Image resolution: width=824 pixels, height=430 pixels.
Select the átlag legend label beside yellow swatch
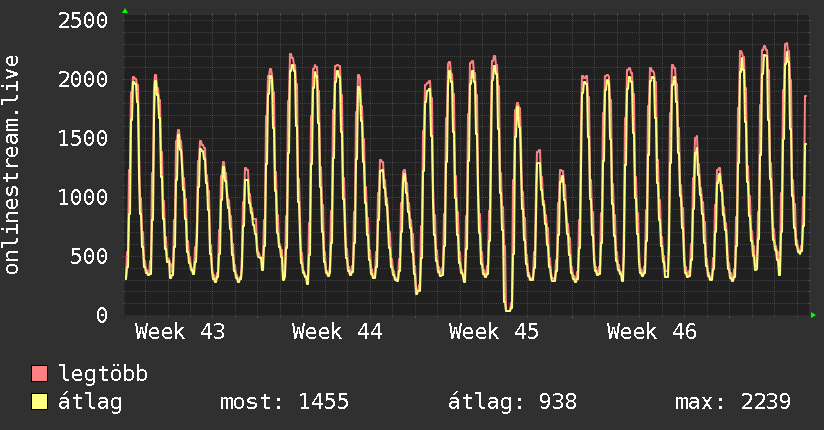(90, 402)
